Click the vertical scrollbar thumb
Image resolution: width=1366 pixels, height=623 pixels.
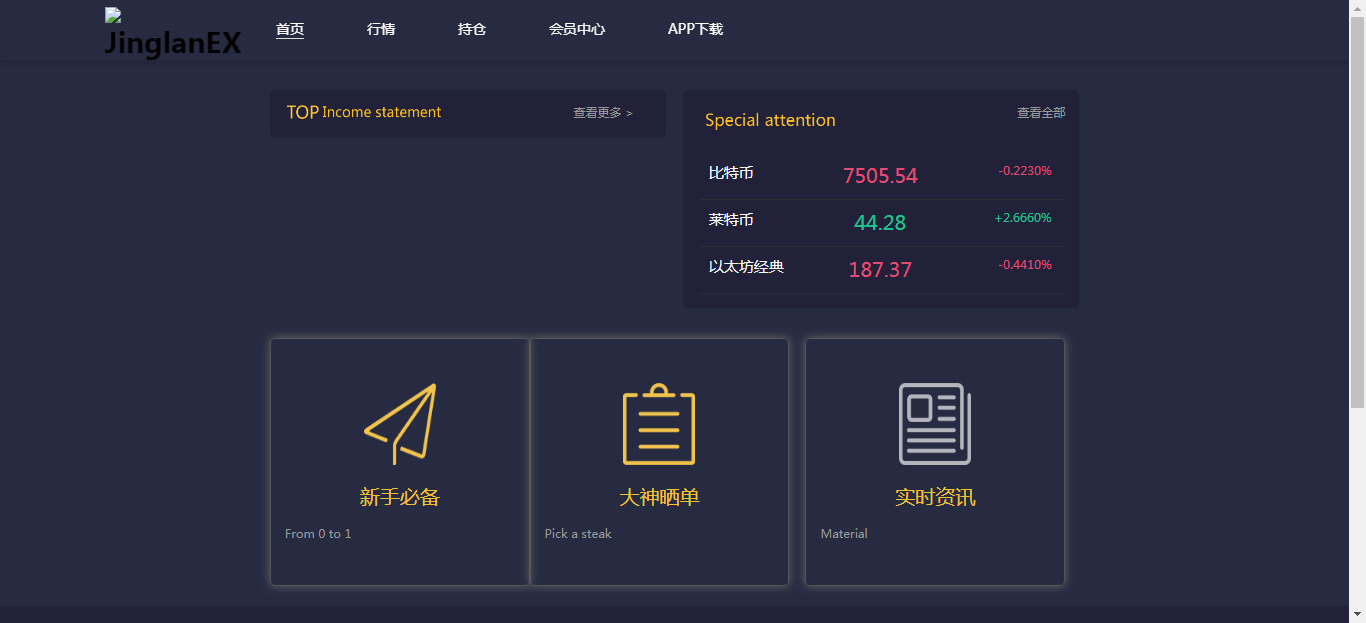pyautogui.click(x=1357, y=210)
